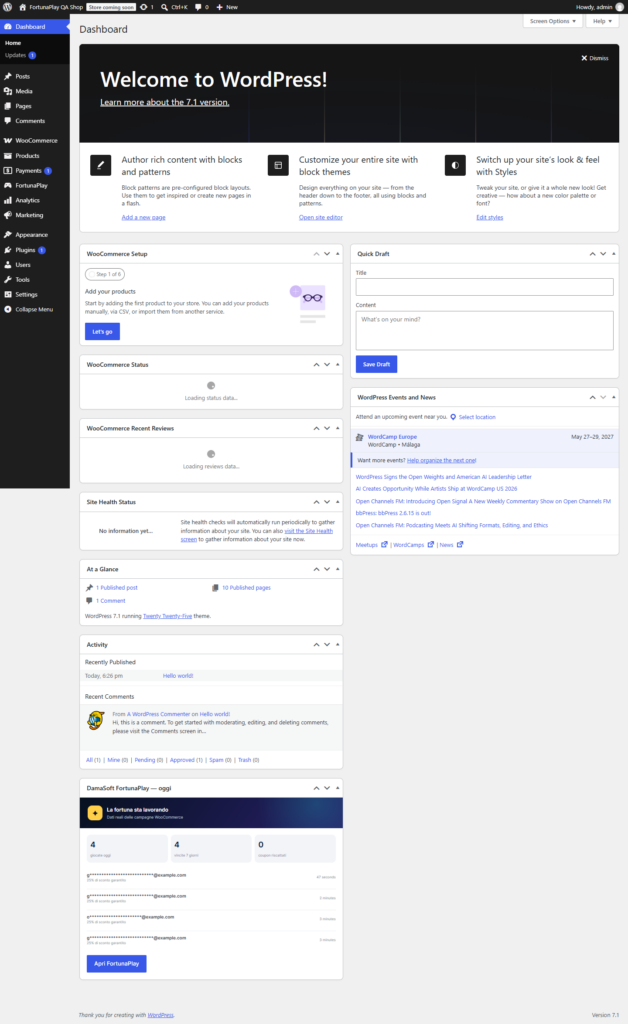Image resolution: width=628 pixels, height=1024 pixels.
Task: Toggle the Activity panel
Action: tap(338, 645)
